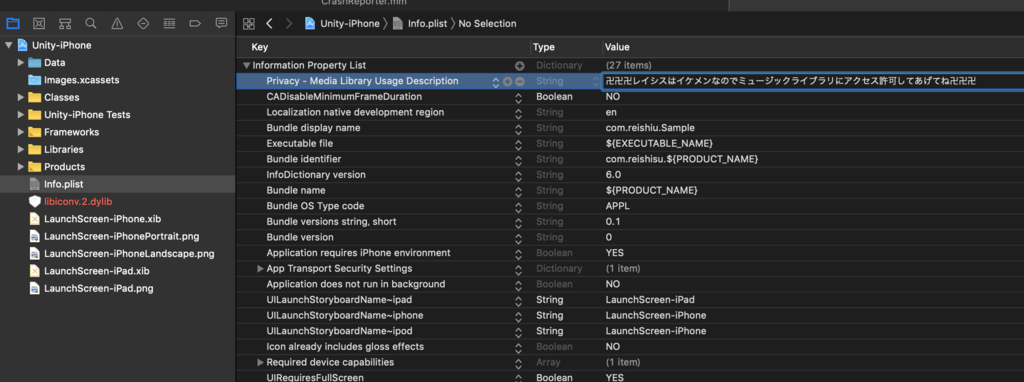Open key stepper for Bundle identifier
Viewport: 1024px width, 382px height.
519,160
